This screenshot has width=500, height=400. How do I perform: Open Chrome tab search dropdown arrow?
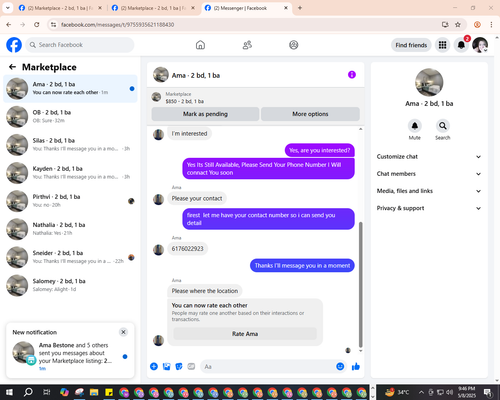8,8
